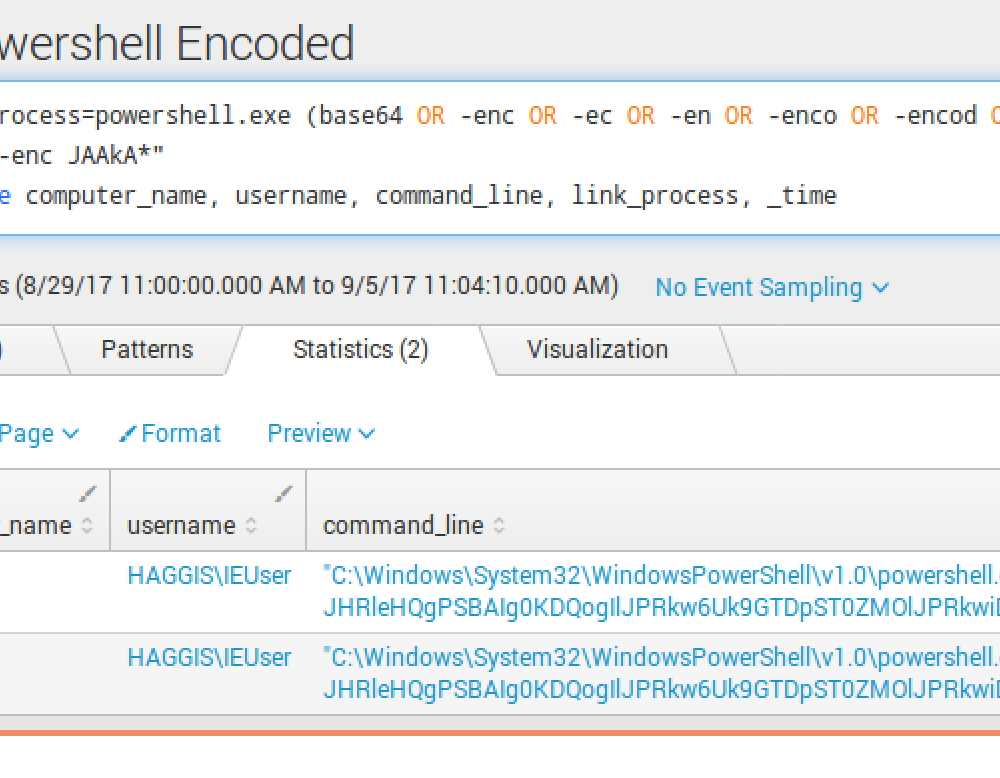Viewport: 1000px width, 778px height.
Task: Click the Format pencil icon
Action: (x=128, y=434)
